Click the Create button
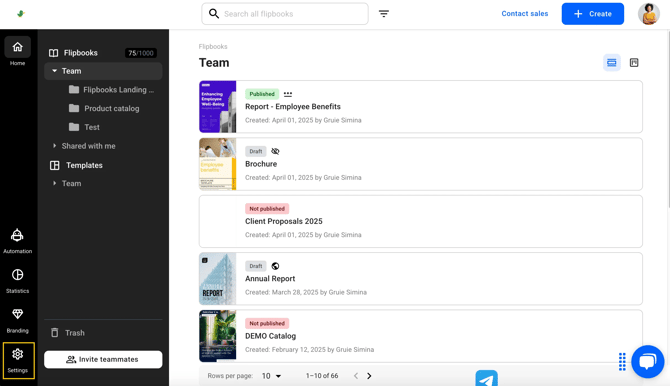Image resolution: width=670 pixels, height=386 pixels. (x=593, y=14)
